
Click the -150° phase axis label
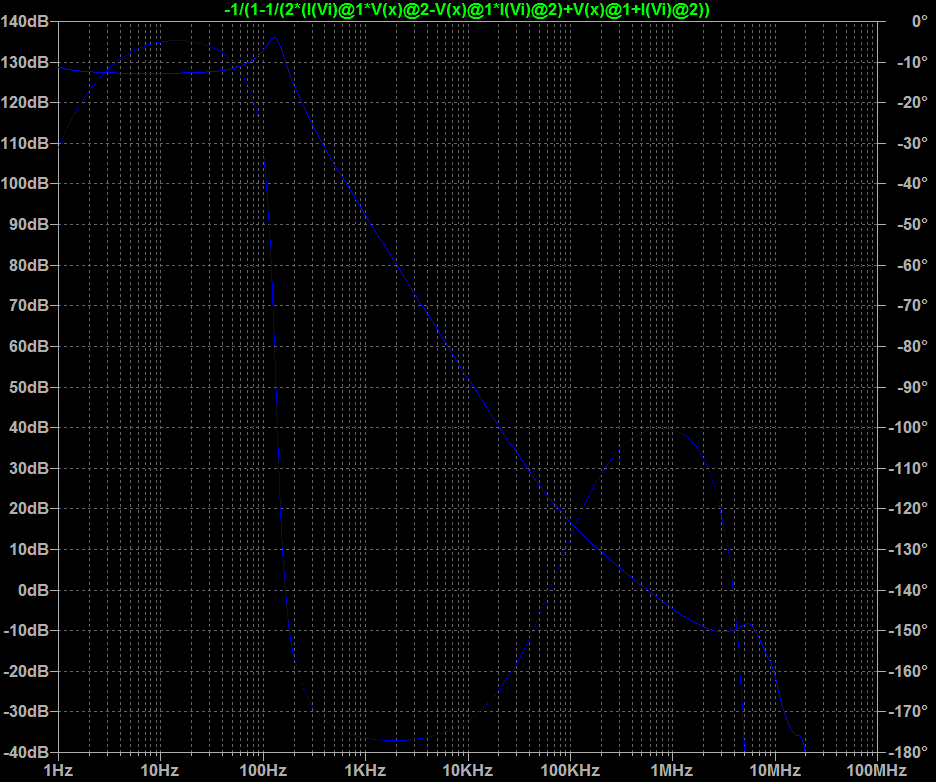(908, 630)
